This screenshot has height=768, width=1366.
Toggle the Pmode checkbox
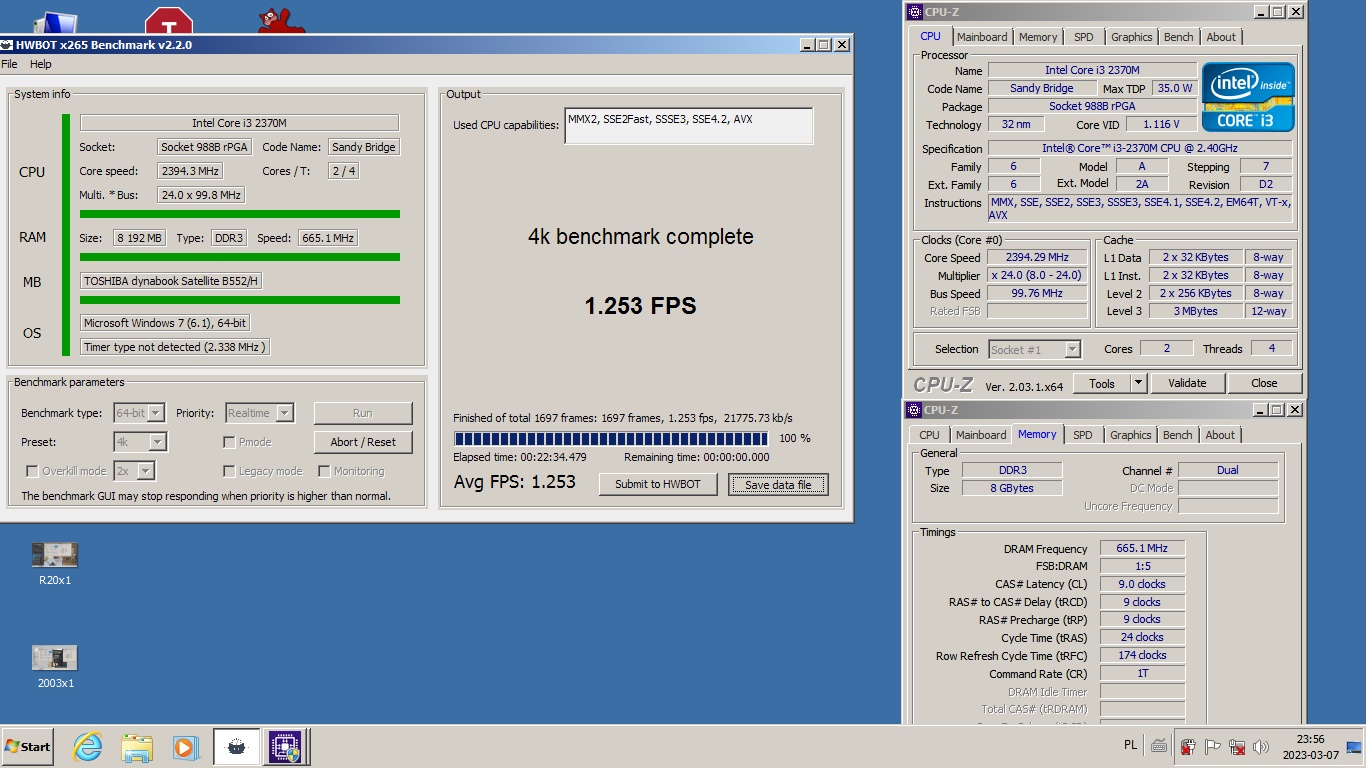pos(229,442)
